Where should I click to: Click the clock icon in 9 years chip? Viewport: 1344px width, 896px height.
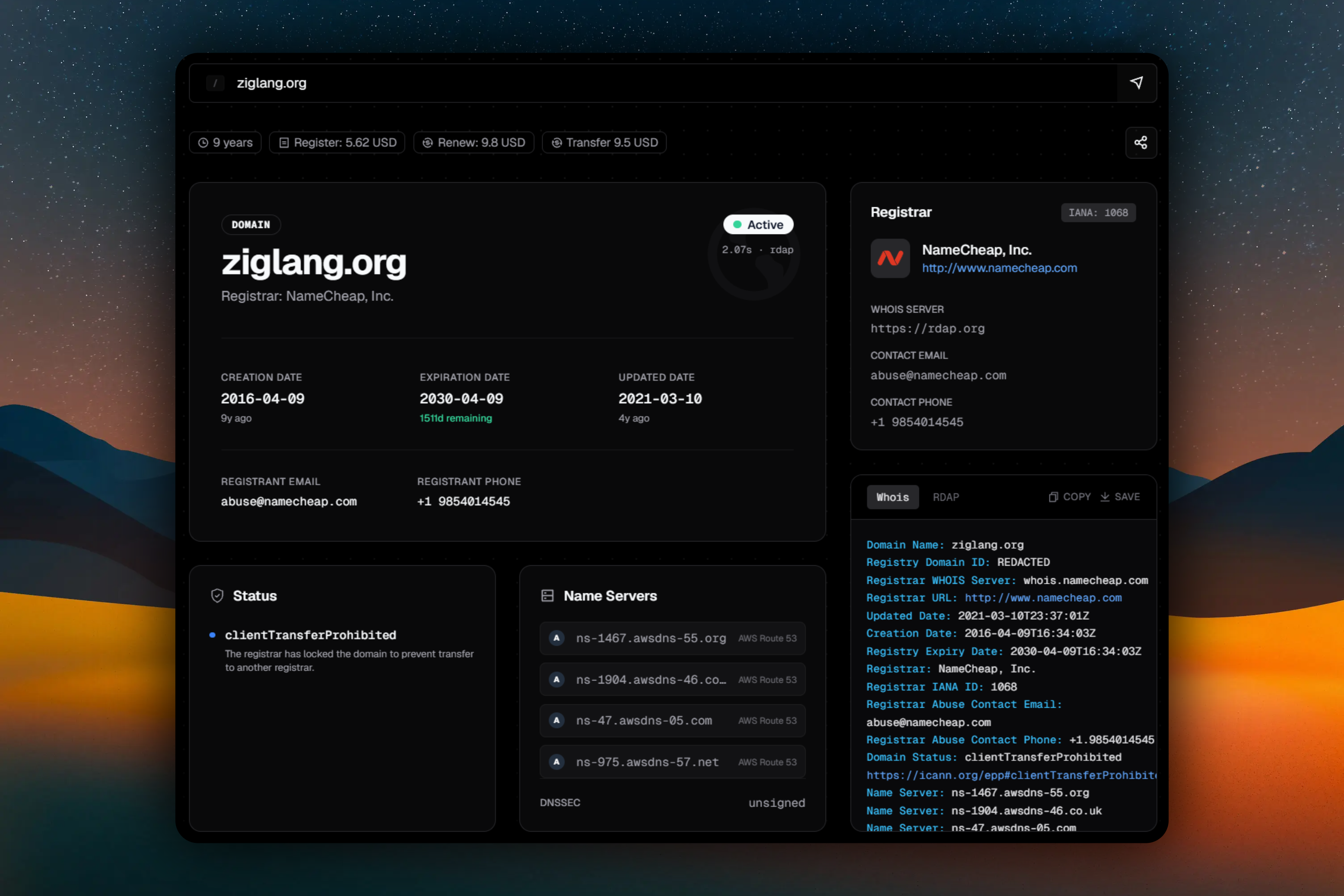click(x=203, y=142)
